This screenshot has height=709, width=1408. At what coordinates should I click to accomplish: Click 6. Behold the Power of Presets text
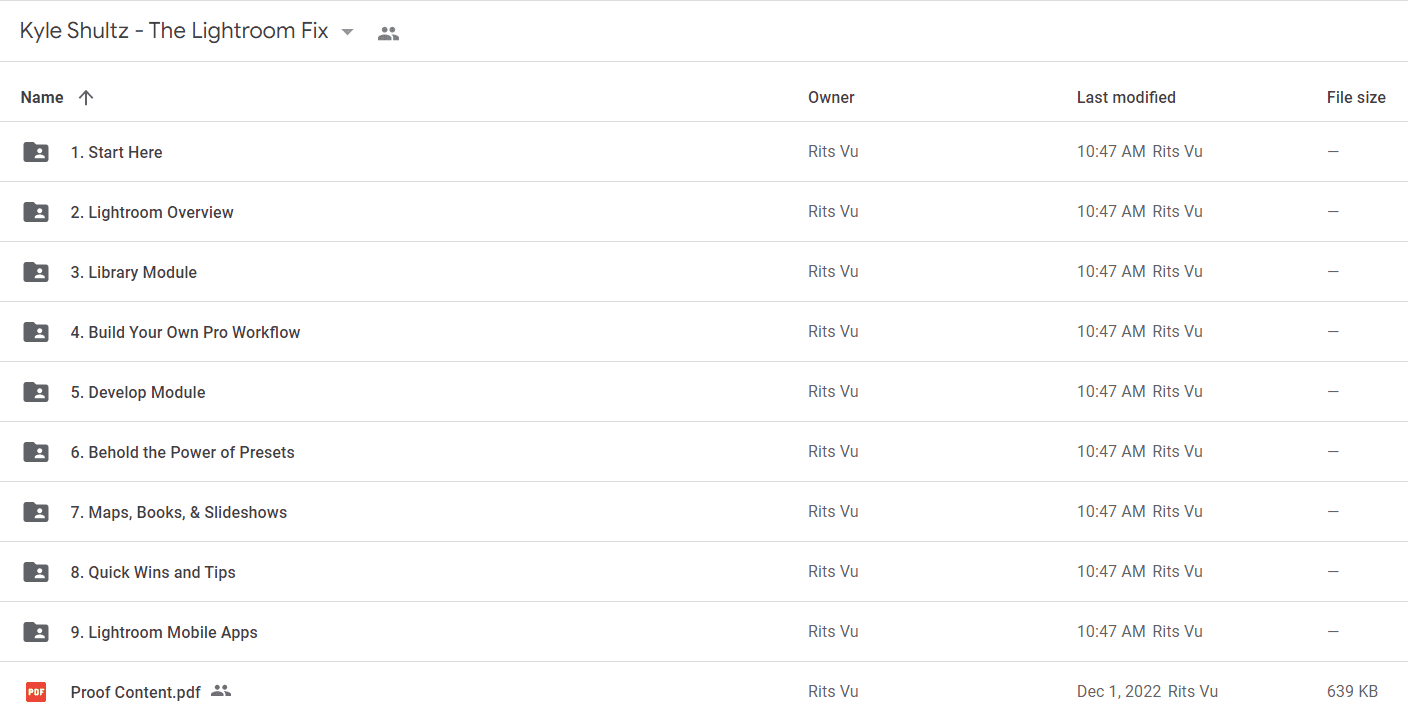[x=183, y=452]
